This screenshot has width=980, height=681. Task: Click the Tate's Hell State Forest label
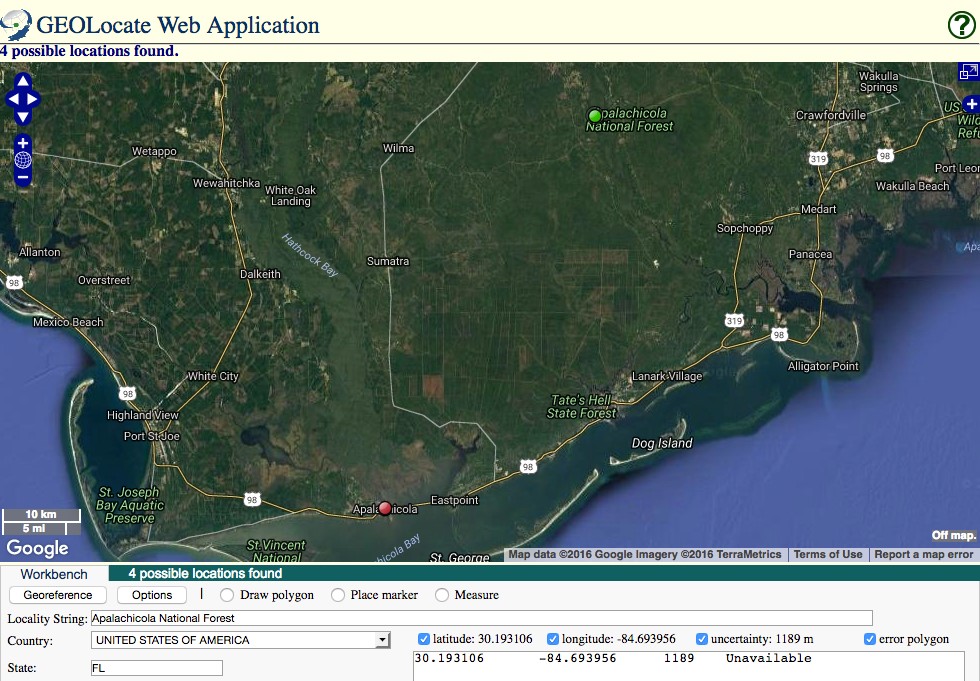click(581, 407)
